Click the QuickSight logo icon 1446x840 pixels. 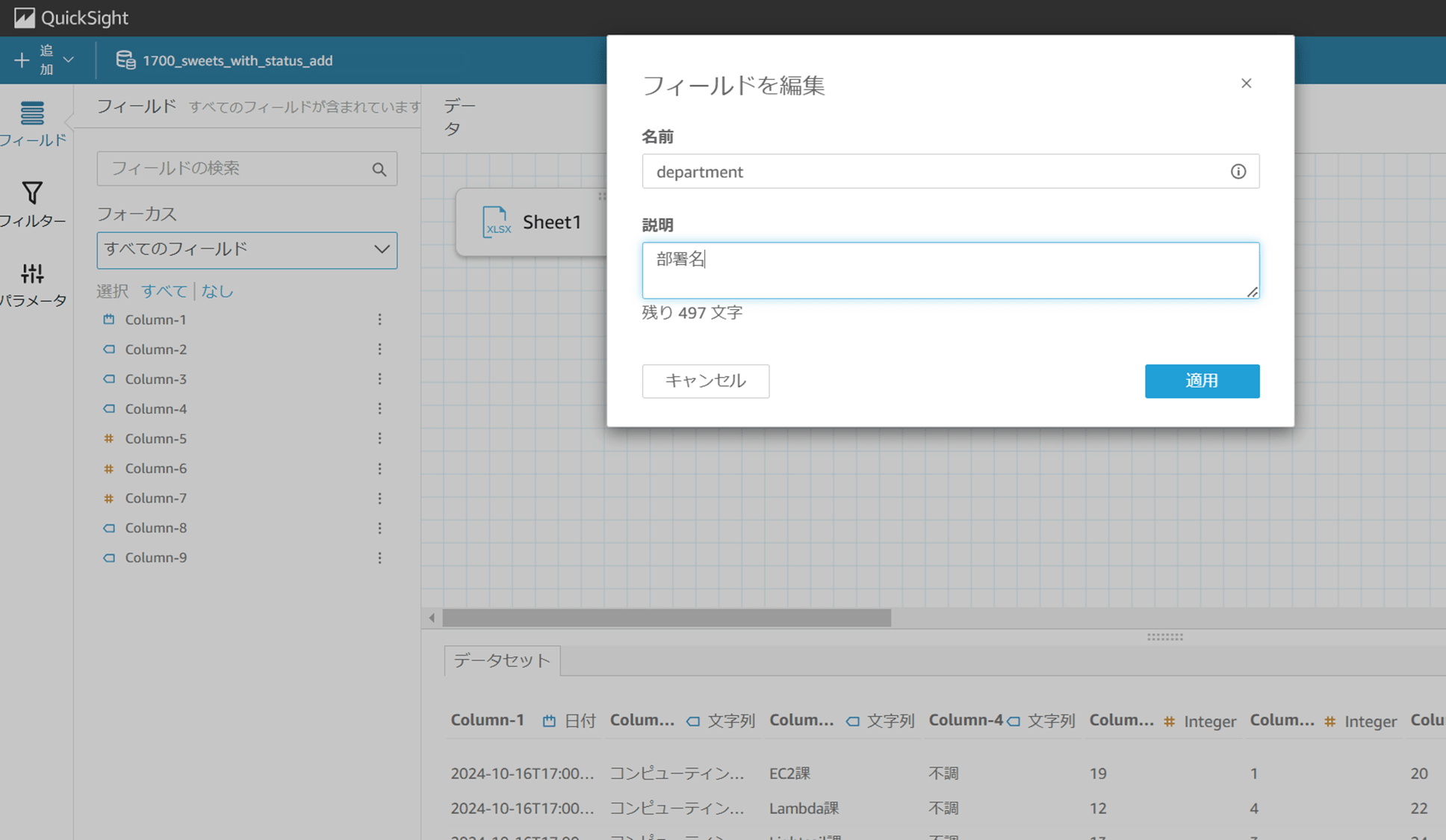coord(24,18)
